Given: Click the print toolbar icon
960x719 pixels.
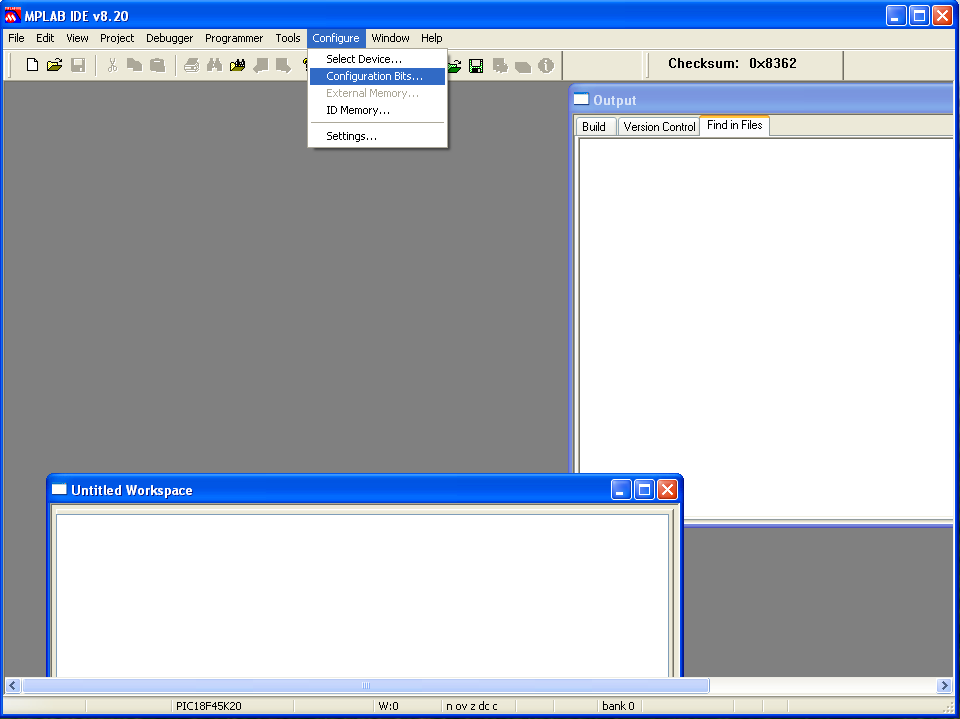Looking at the screenshot, I should [192, 64].
